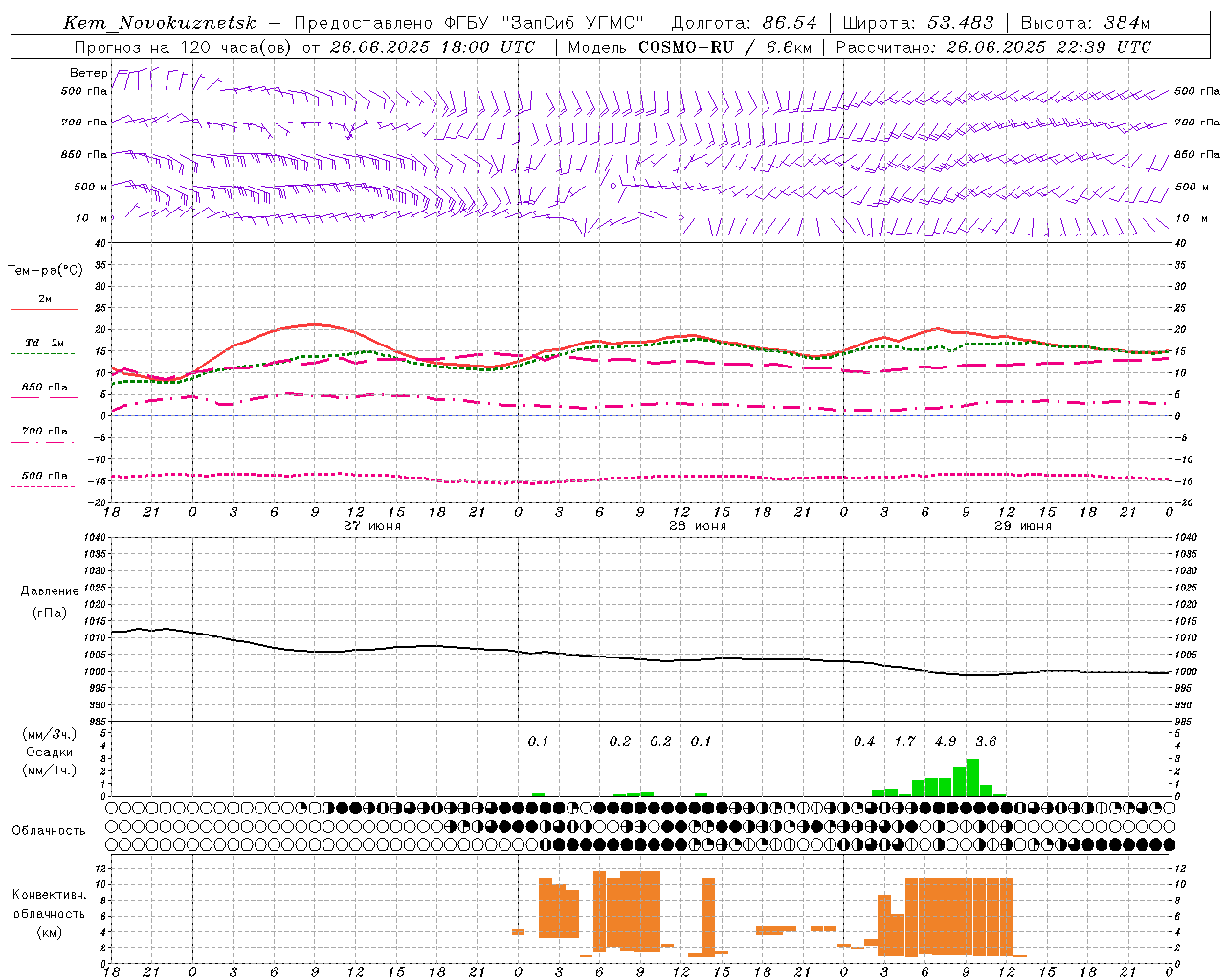Click the 27 июня date label
The image size is (1225, 980).
coord(372,526)
